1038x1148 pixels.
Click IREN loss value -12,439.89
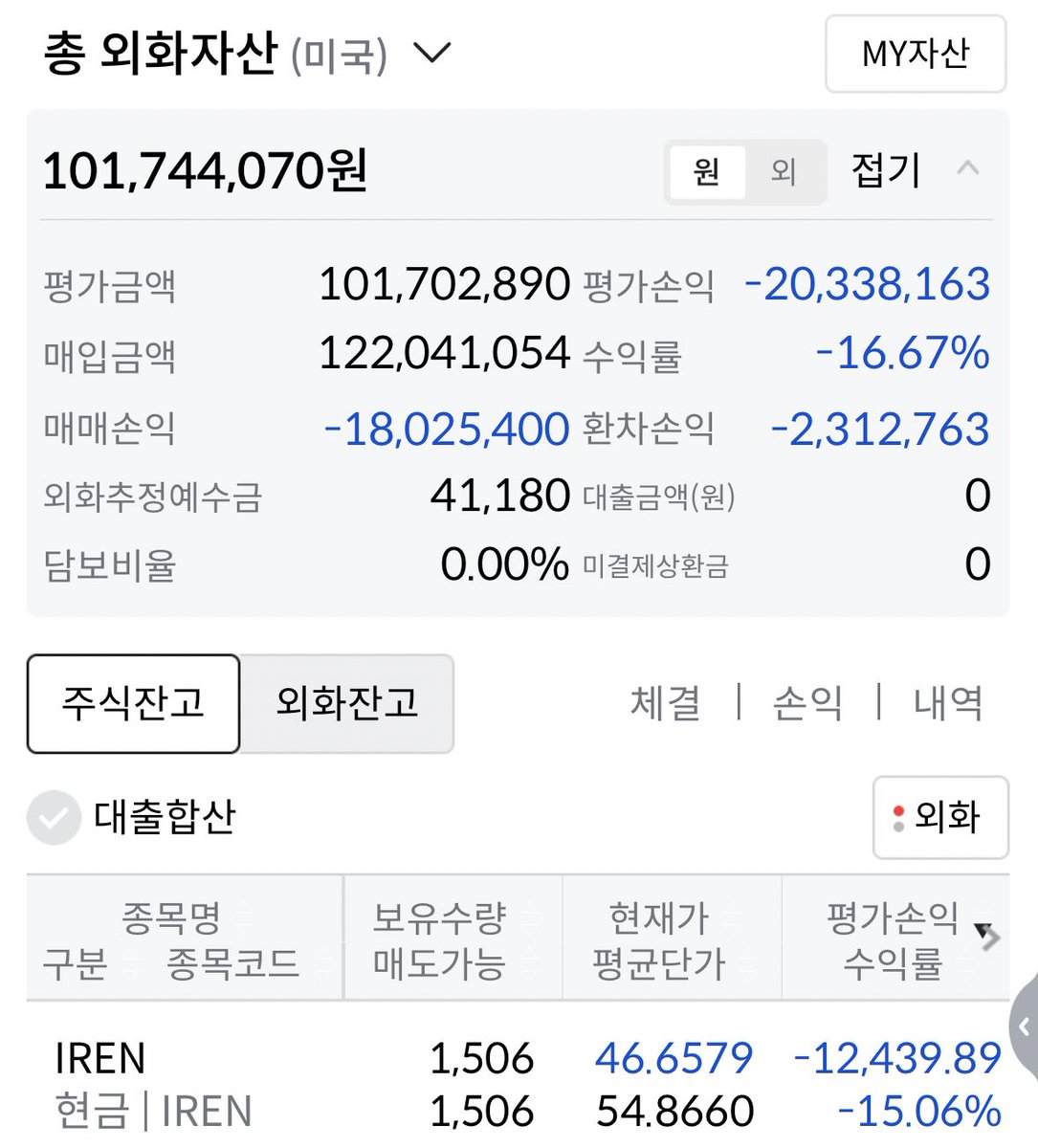click(897, 1058)
